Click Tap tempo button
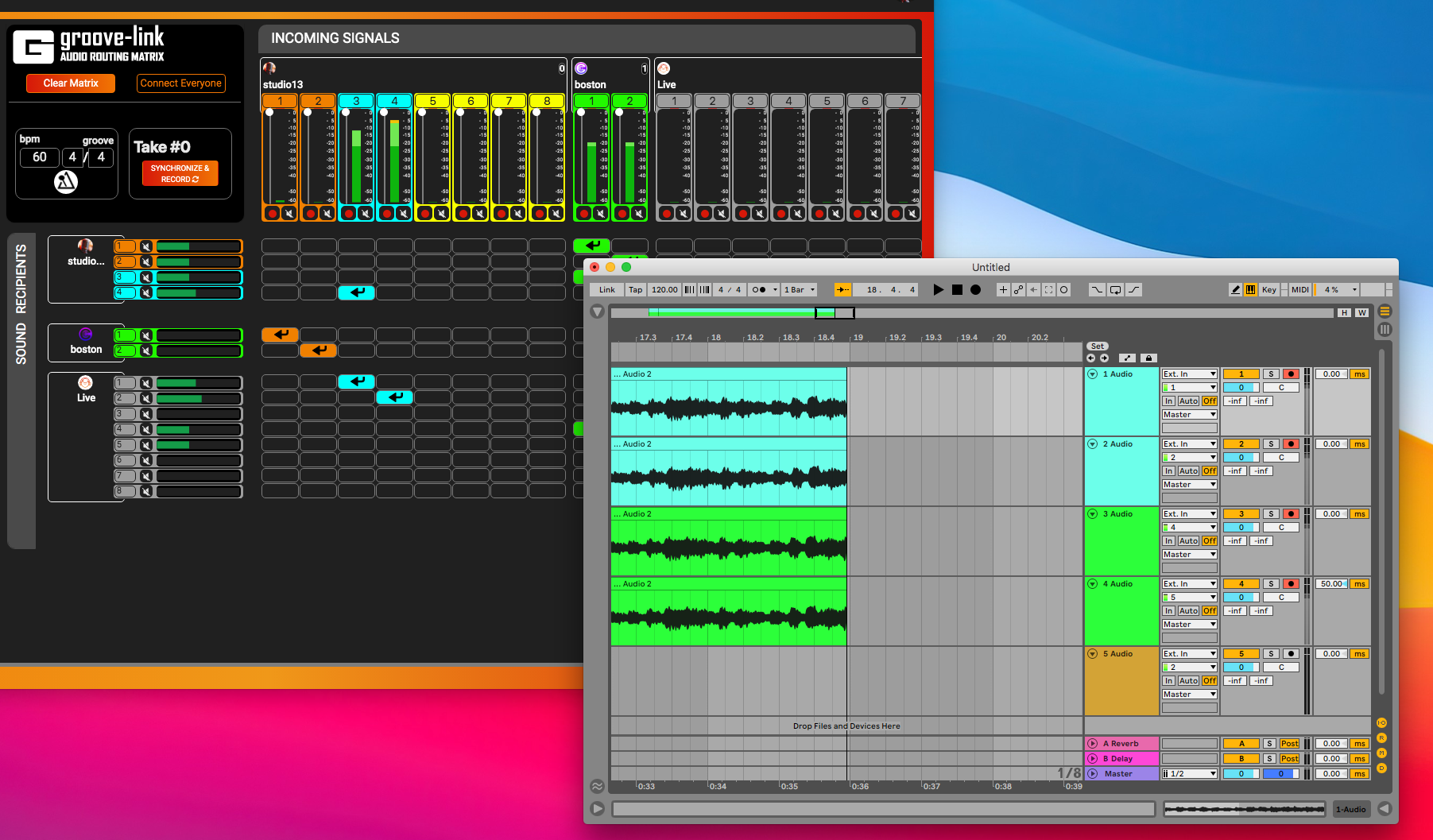The height and width of the screenshot is (840, 1433). pos(636,290)
